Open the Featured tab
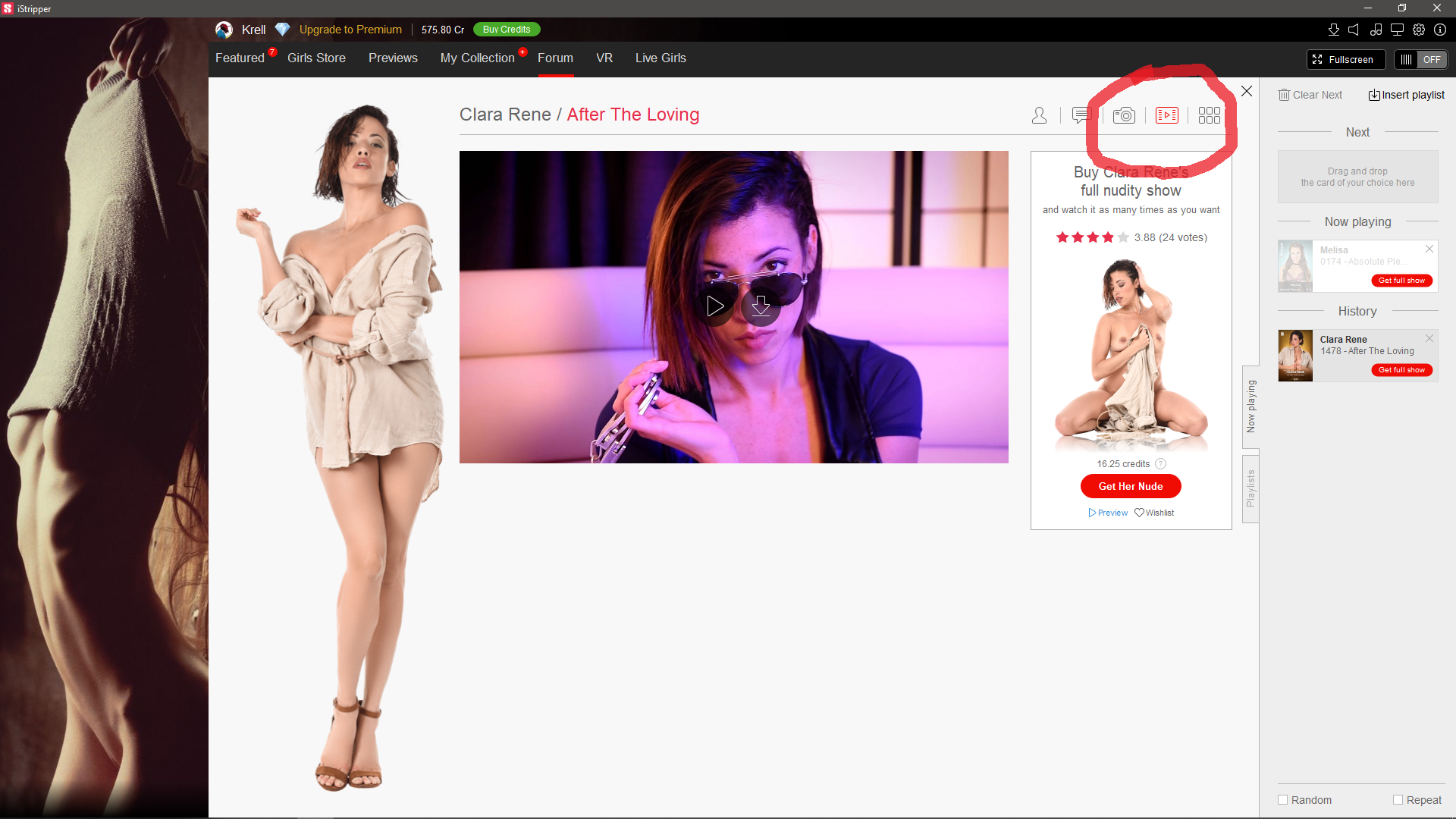 (240, 58)
